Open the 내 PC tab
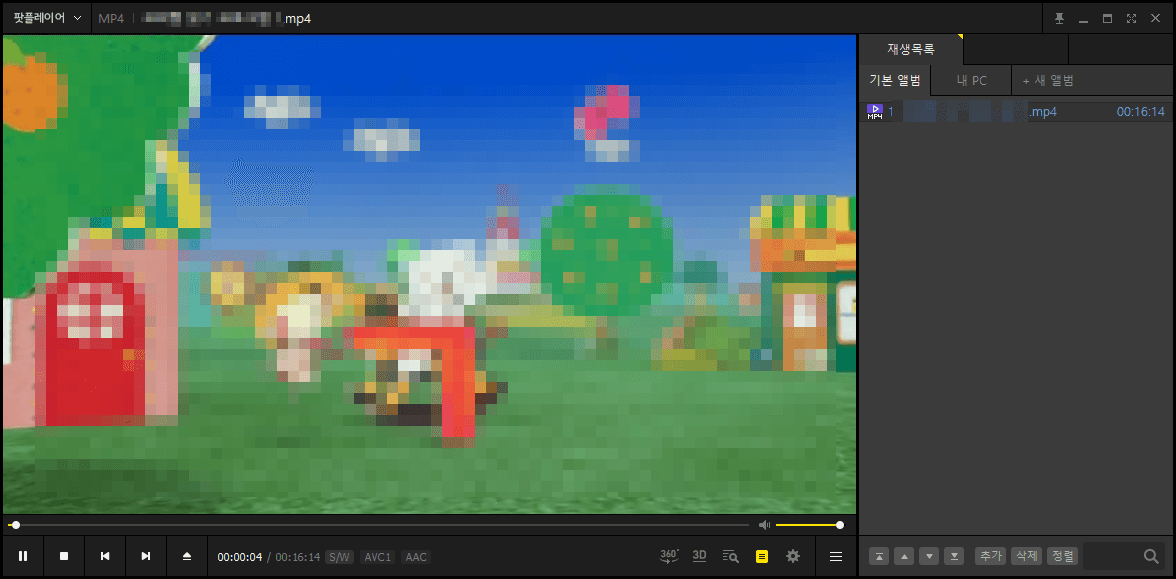Image resolution: width=1176 pixels, height=579 pixels. pos(971,80)
